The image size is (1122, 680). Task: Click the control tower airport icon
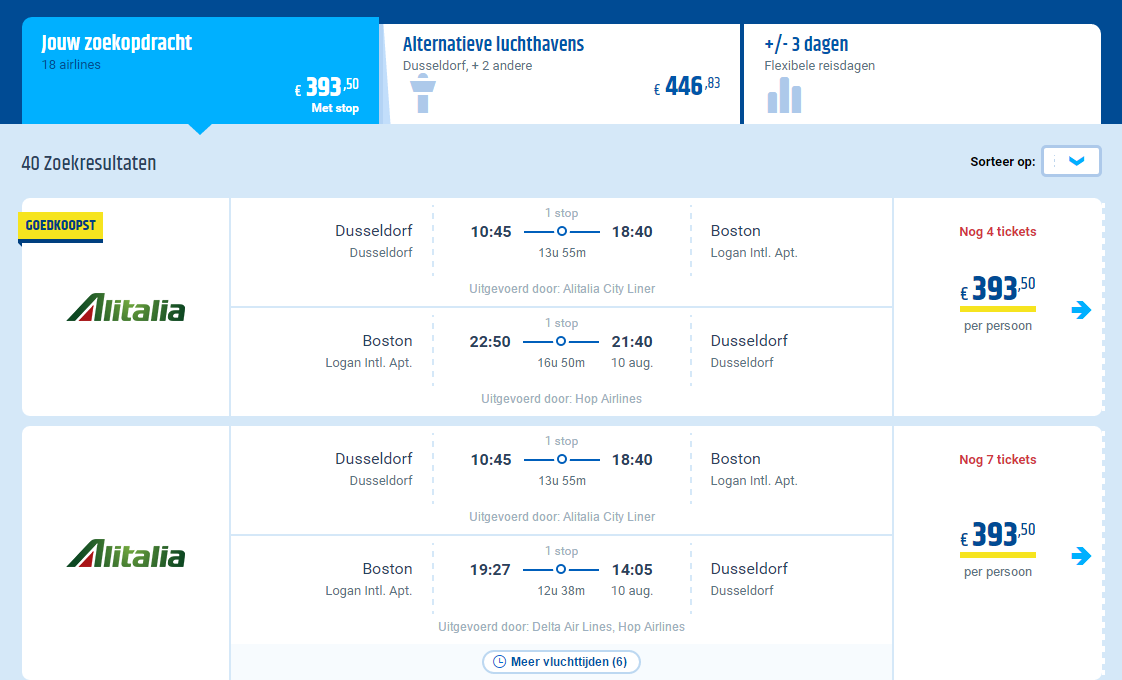(x=423, y=93)
